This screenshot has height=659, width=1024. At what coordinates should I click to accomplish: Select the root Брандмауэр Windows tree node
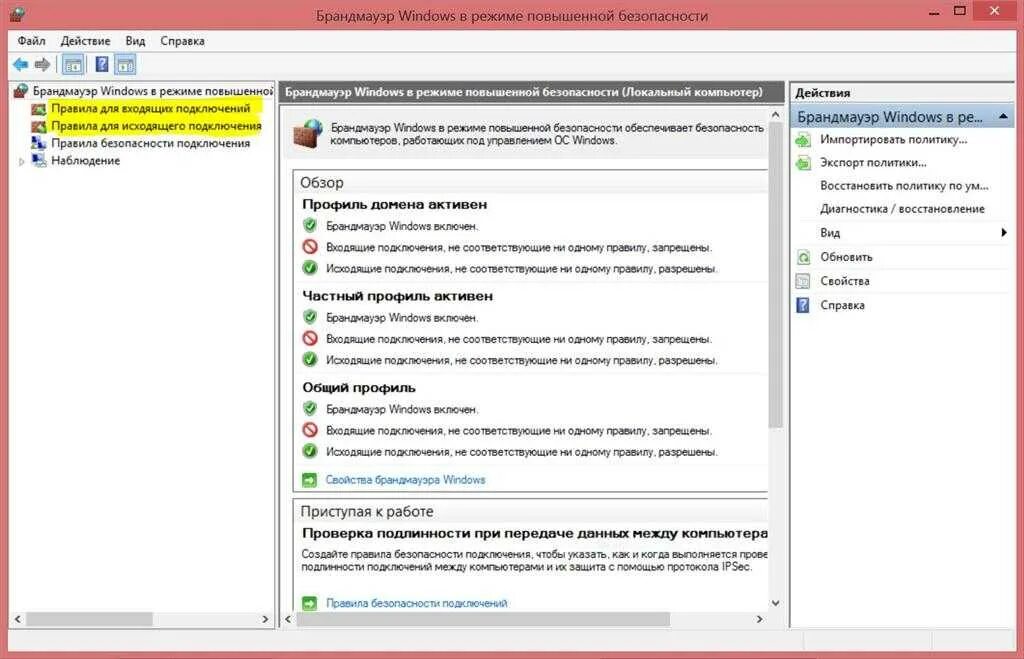click(x=153, y=90)
